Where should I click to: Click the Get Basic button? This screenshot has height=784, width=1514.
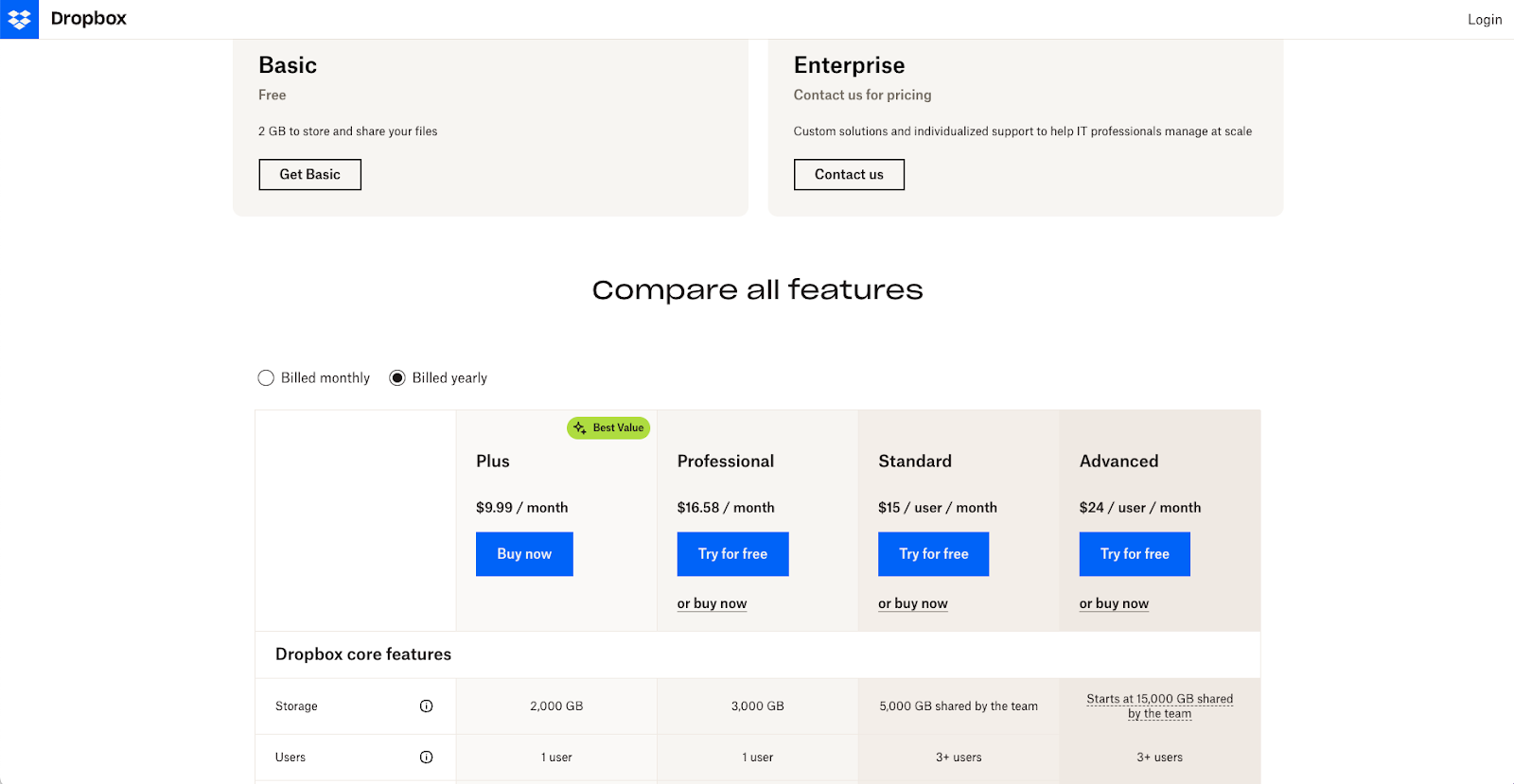[309, 175]
